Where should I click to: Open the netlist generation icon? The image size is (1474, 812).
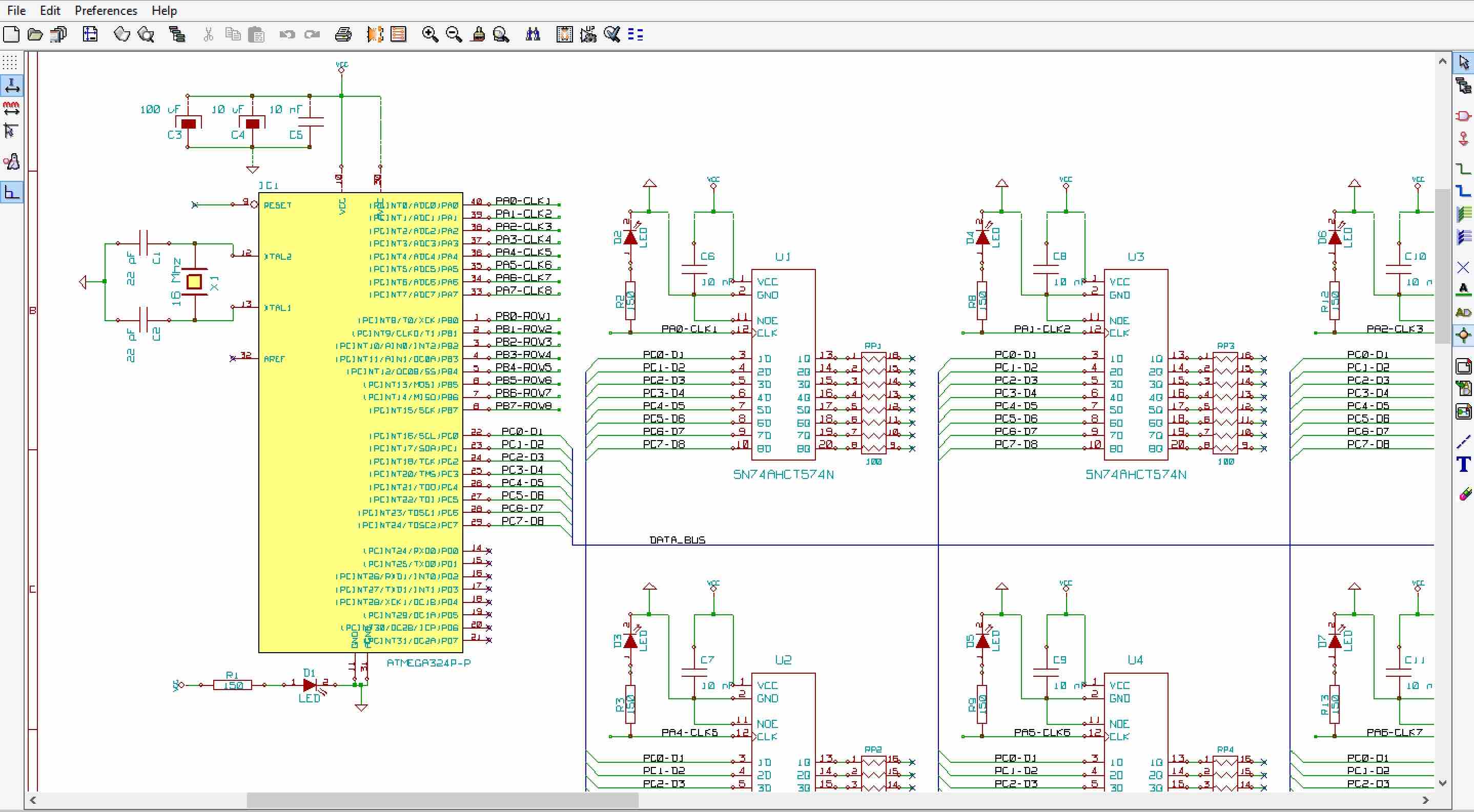(x=564, y=35)
